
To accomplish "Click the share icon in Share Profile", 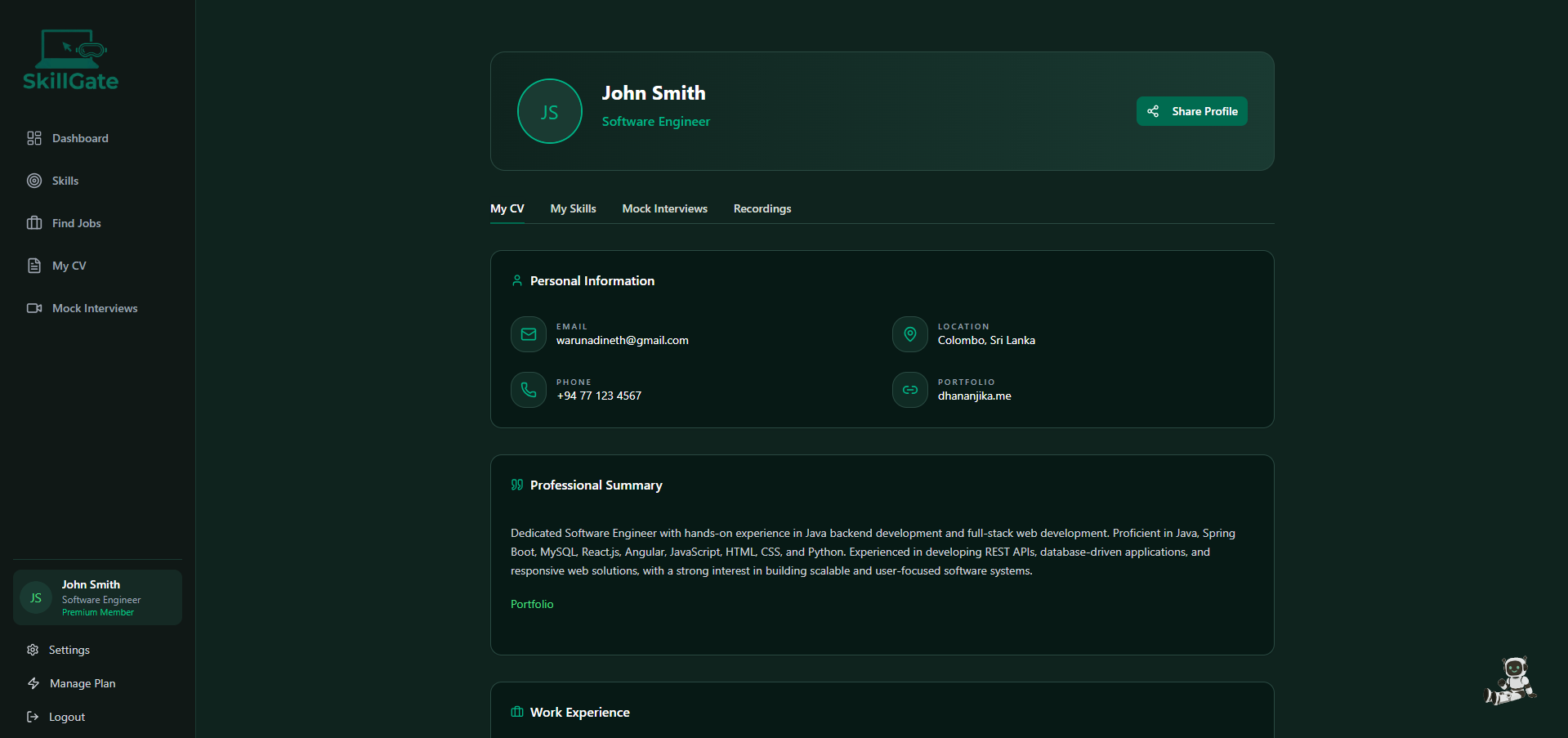I will click(x=1153, y=111).
